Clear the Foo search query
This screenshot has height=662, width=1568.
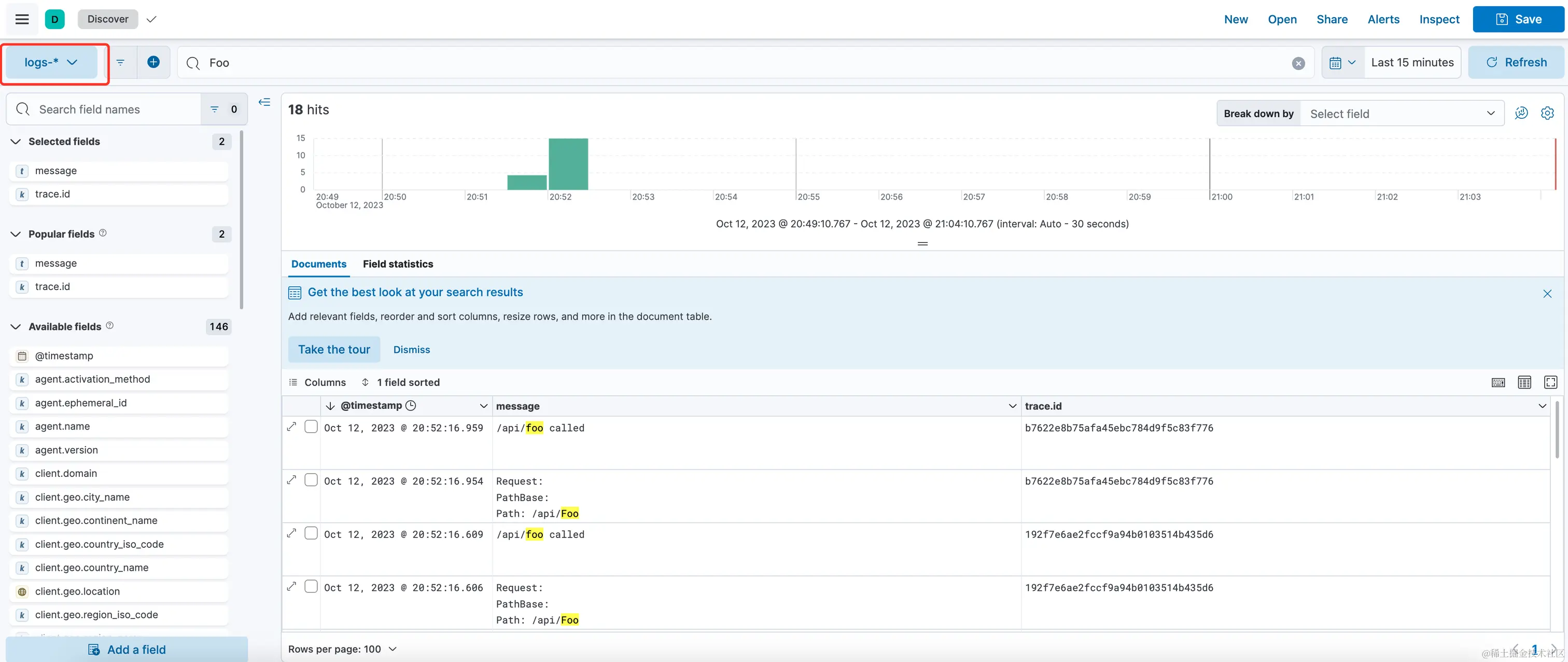coord(1298,63)
